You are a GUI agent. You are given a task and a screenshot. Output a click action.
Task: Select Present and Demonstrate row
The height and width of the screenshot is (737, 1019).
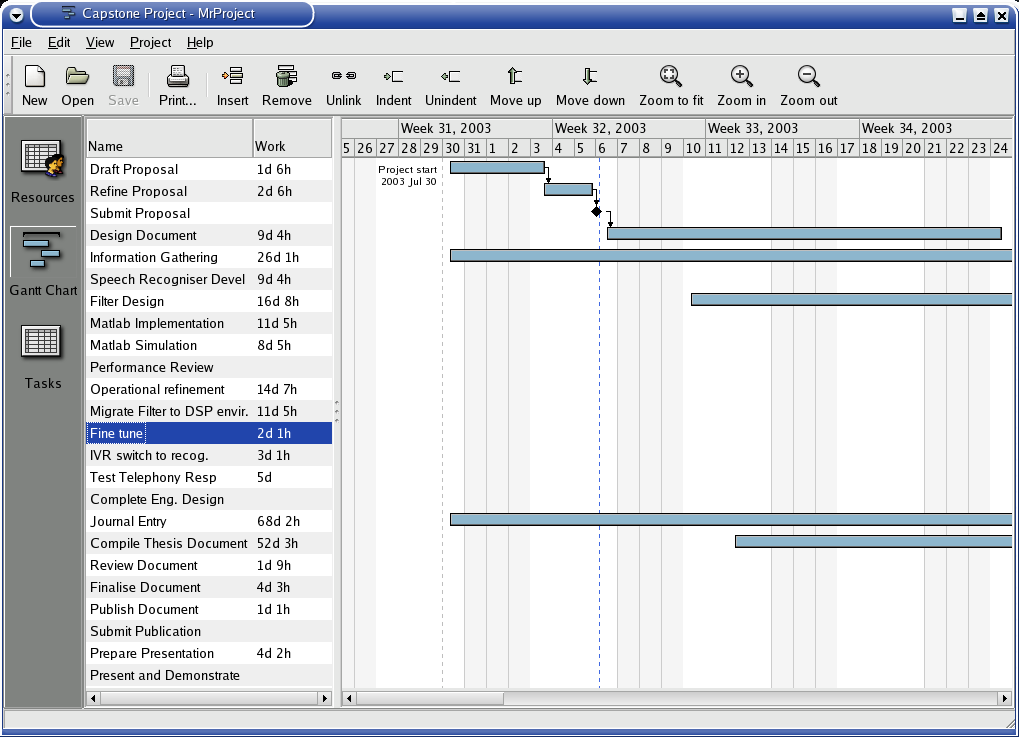pos(209,675)
